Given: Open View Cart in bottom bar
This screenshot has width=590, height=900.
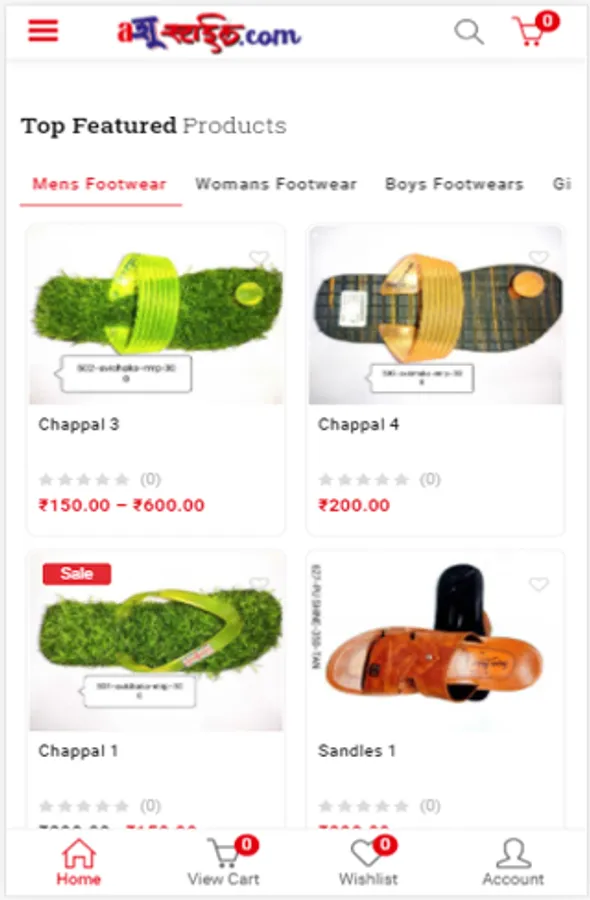Looking at the screenshot, I should click(x=224, y=862).
